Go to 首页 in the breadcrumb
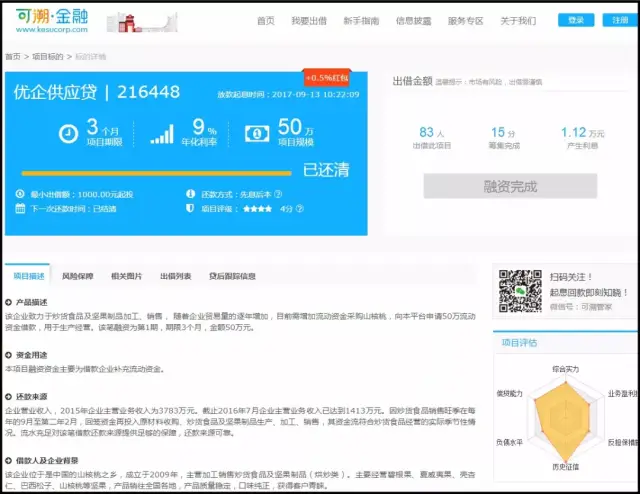The width and height of the screenshot is (640, 494). pos(13,56)
